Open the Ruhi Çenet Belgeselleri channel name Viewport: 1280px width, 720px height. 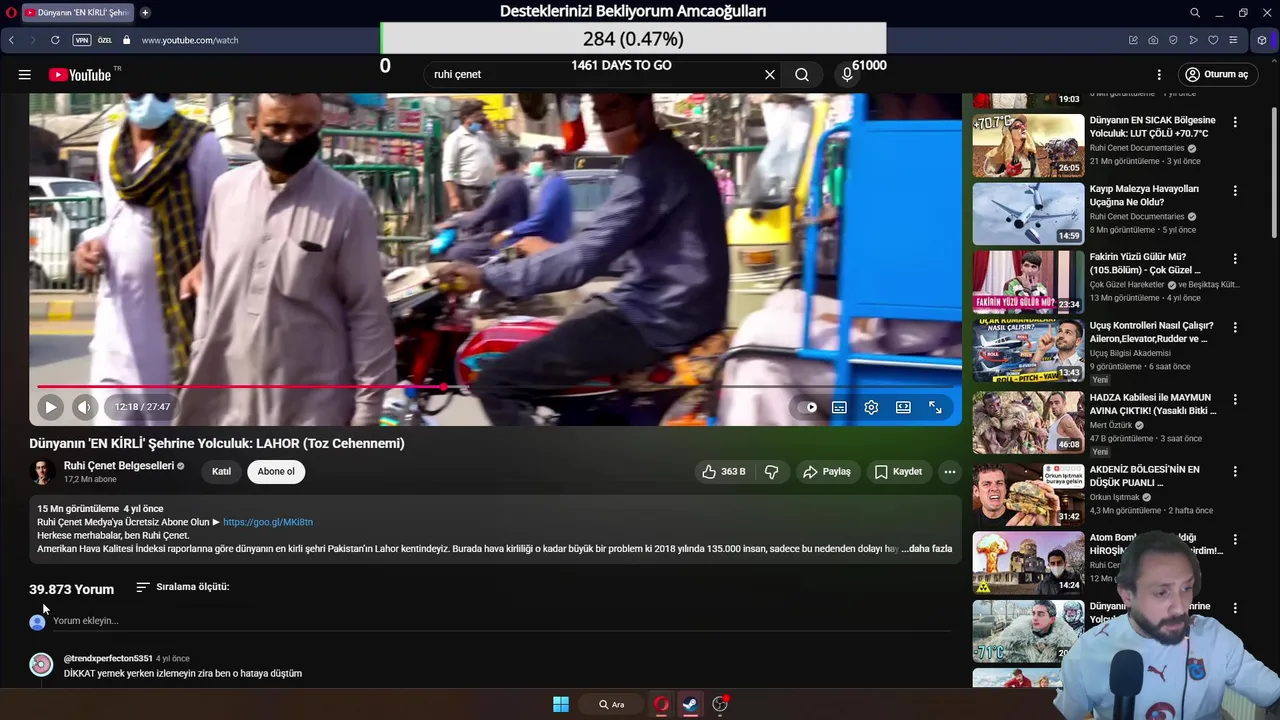pyautogui.click(x=119, y=466)
